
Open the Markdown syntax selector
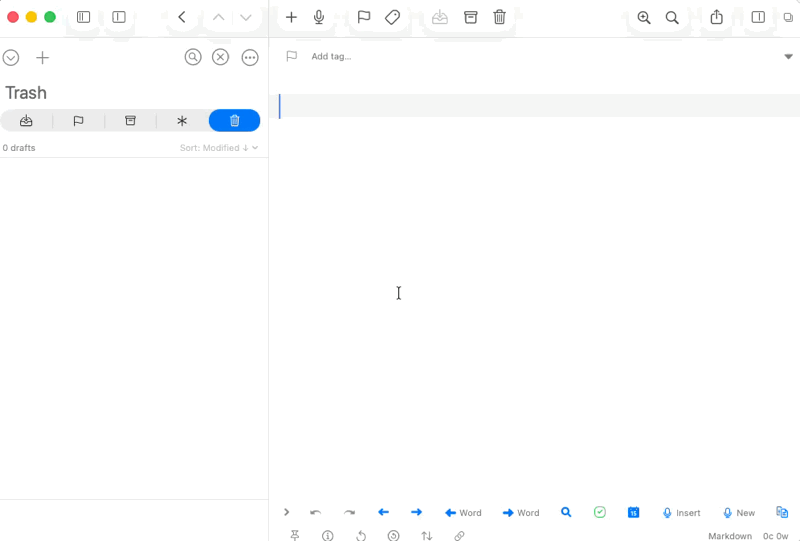pos(730,536)
